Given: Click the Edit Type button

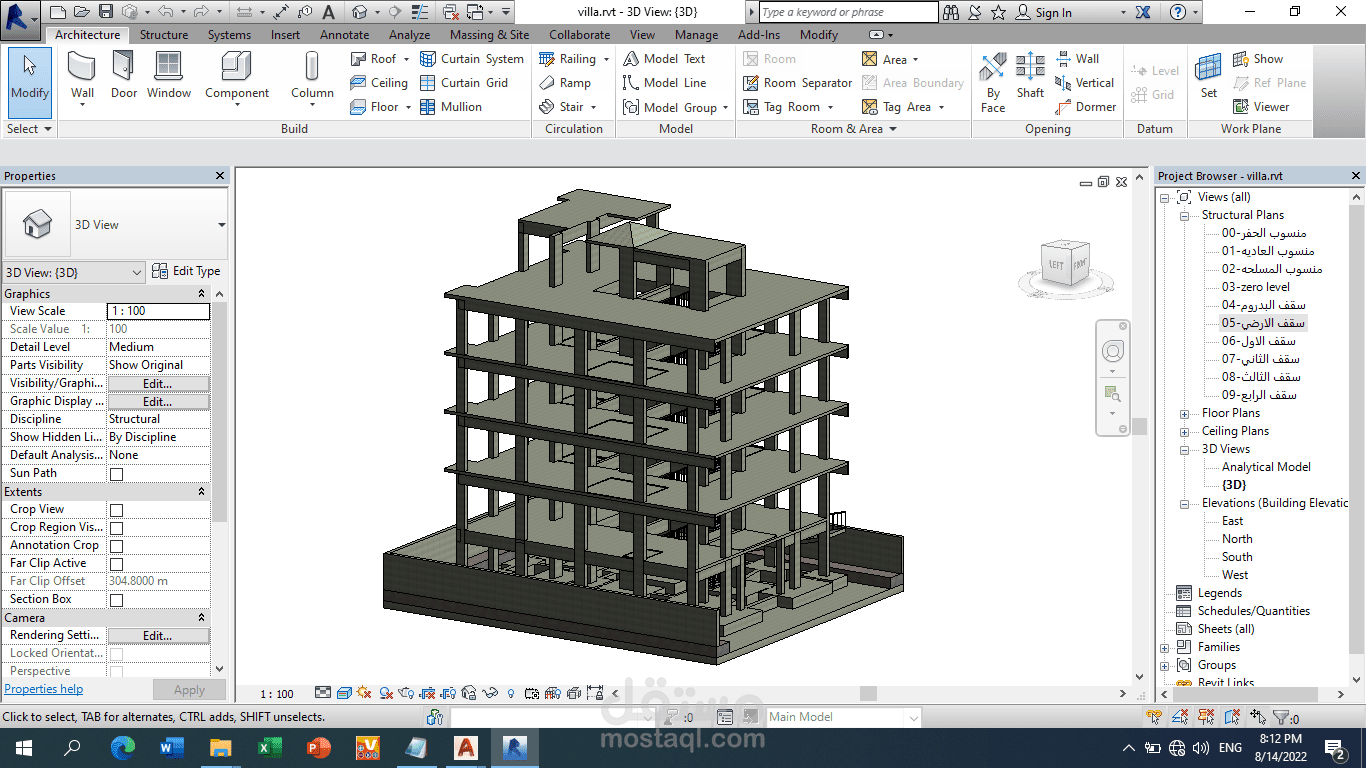Looking at the screenshot, I should coord(186,271).
